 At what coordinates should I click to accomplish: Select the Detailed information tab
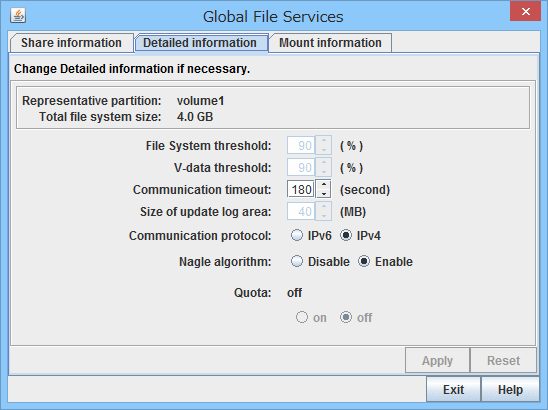(x=200, y=43)
